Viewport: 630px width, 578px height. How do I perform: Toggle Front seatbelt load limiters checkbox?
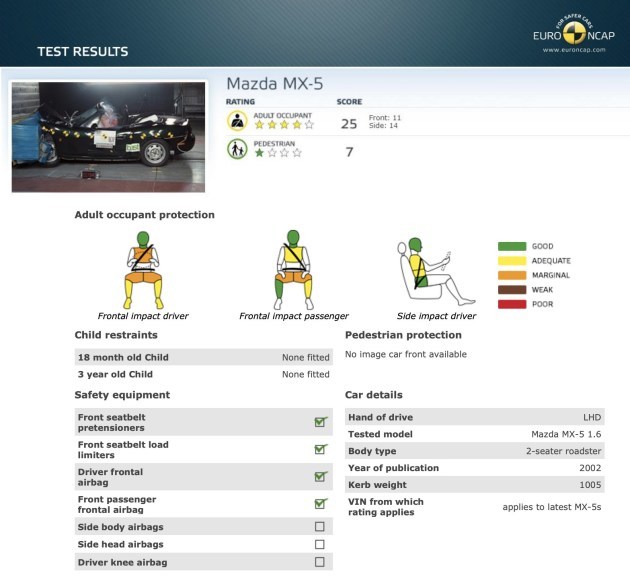[x=320, y=449]
